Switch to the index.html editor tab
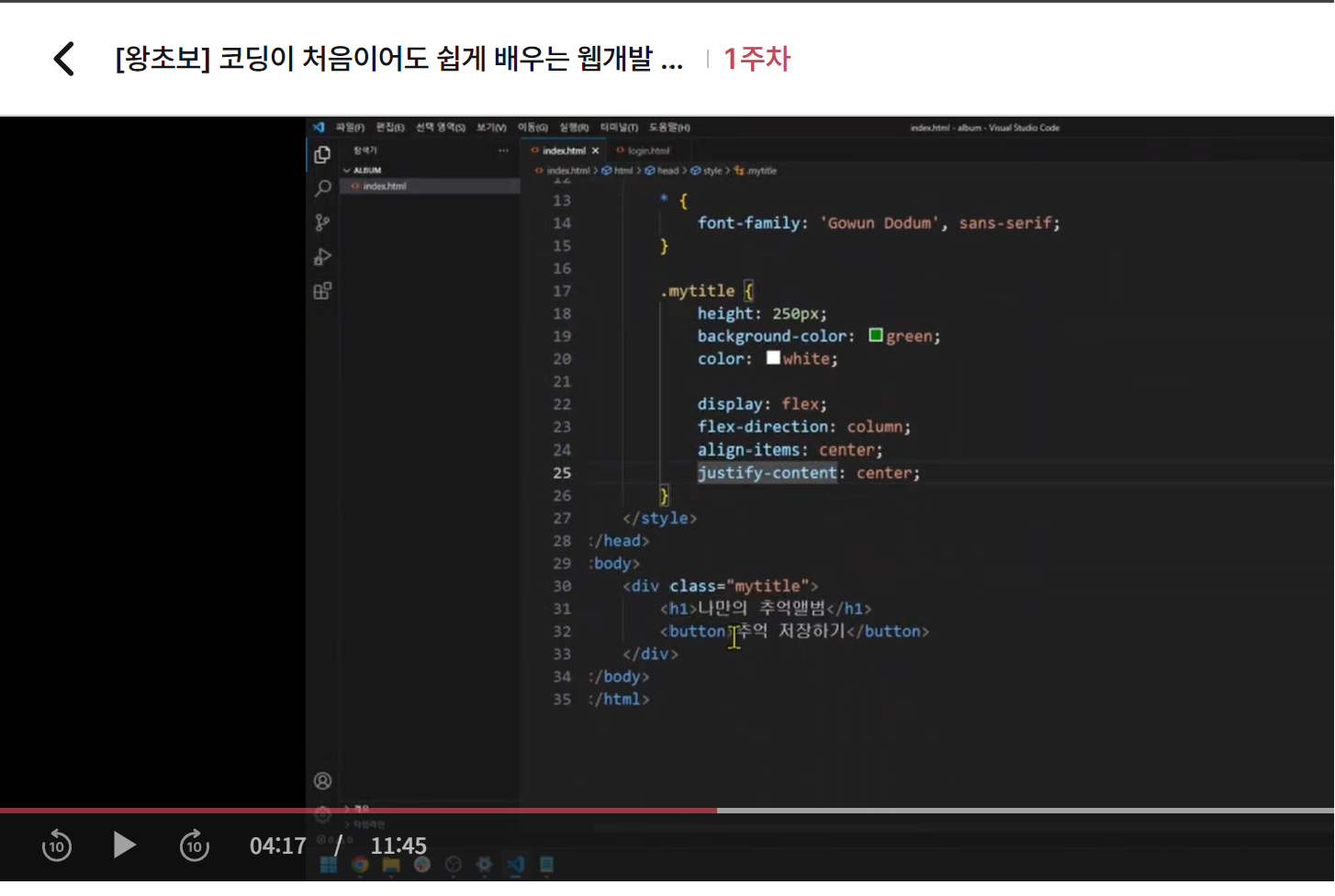The width and height of the screenshot is (1335, 896). pos(563,151)
